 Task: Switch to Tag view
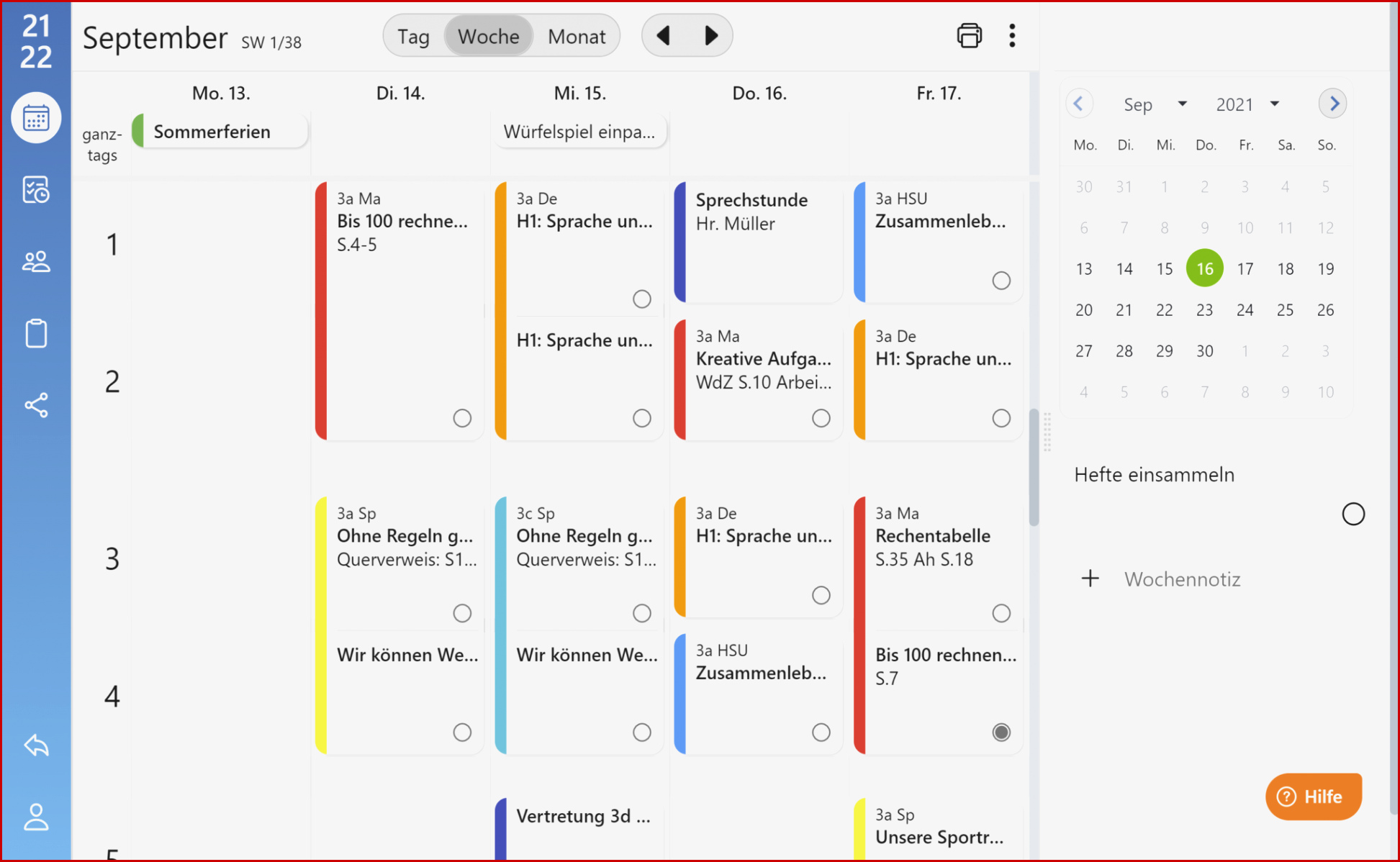tap(414, 36)
